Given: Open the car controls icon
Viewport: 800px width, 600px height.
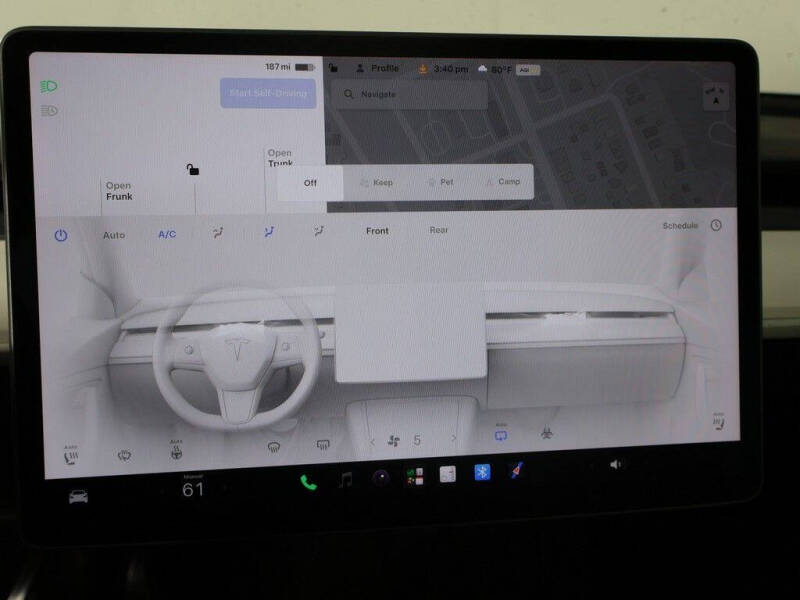Looking at the screenshot, I should point(78,496).
